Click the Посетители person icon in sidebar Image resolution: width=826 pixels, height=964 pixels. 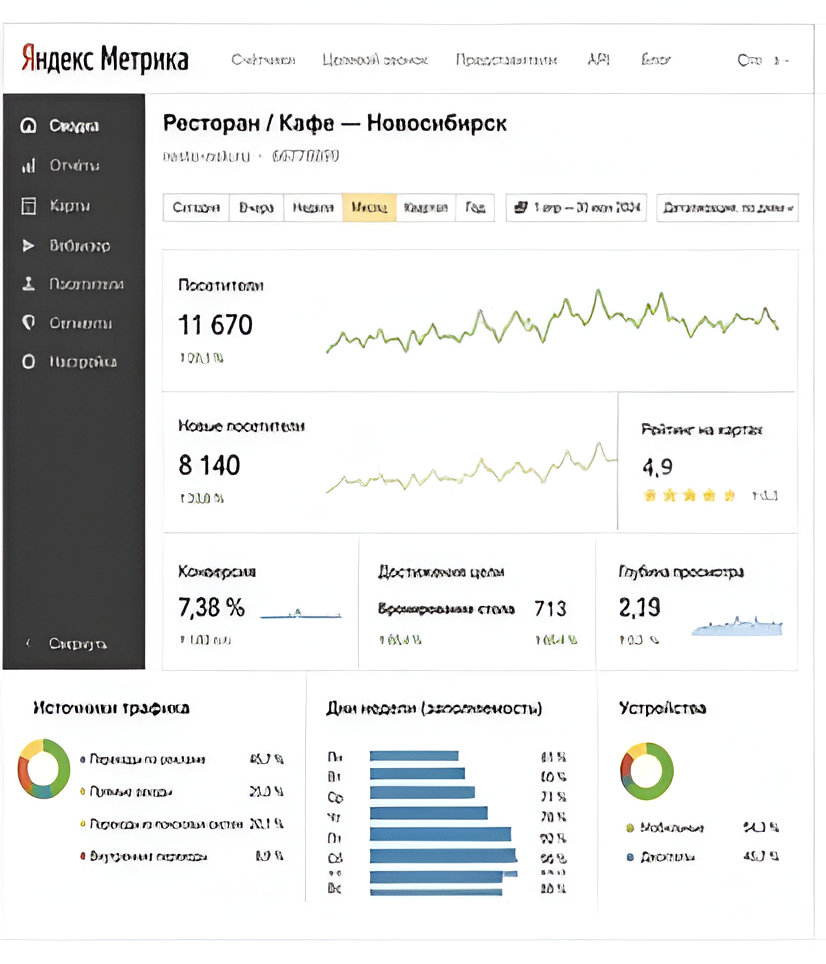coord(28,284)
